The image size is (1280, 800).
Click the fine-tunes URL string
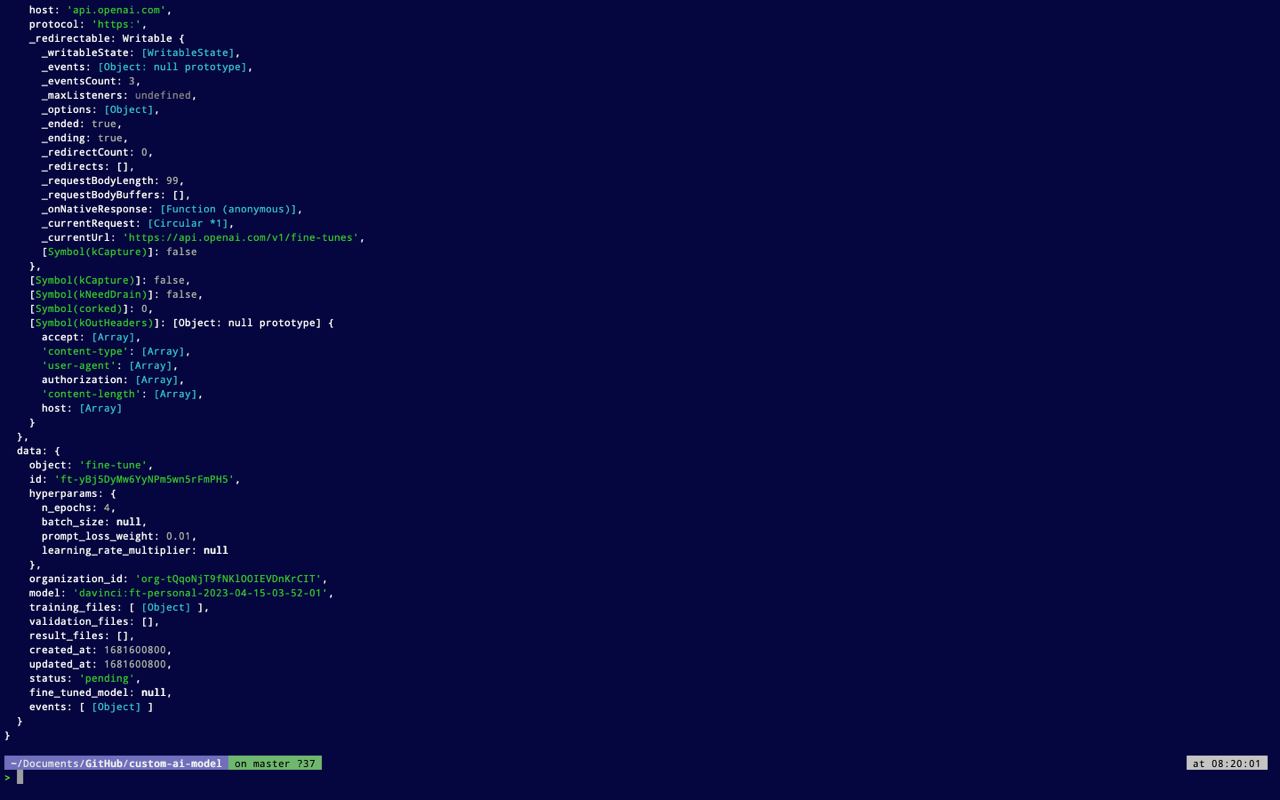coord(240,237)
